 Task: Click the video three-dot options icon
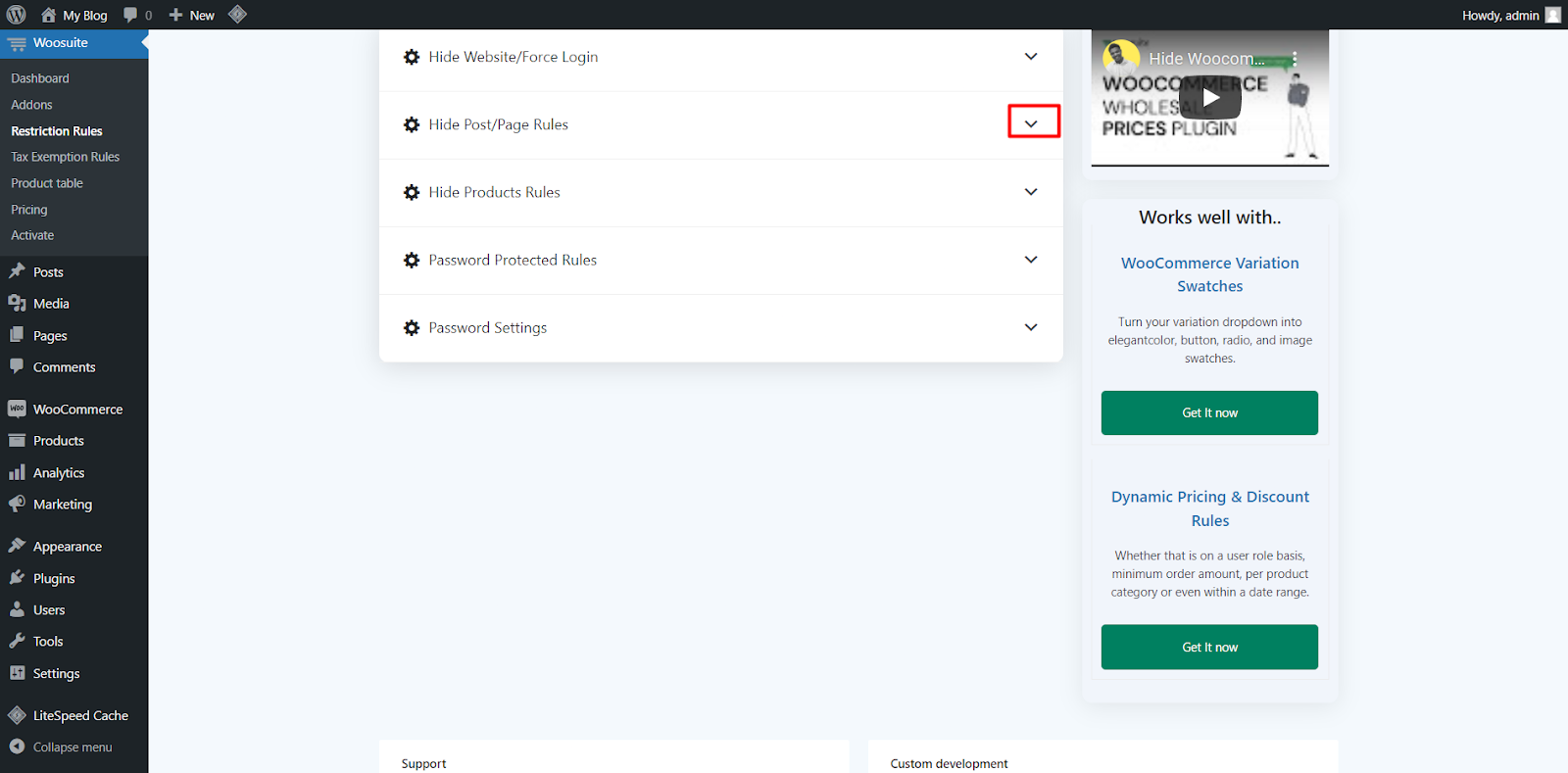click(1295, 59)
